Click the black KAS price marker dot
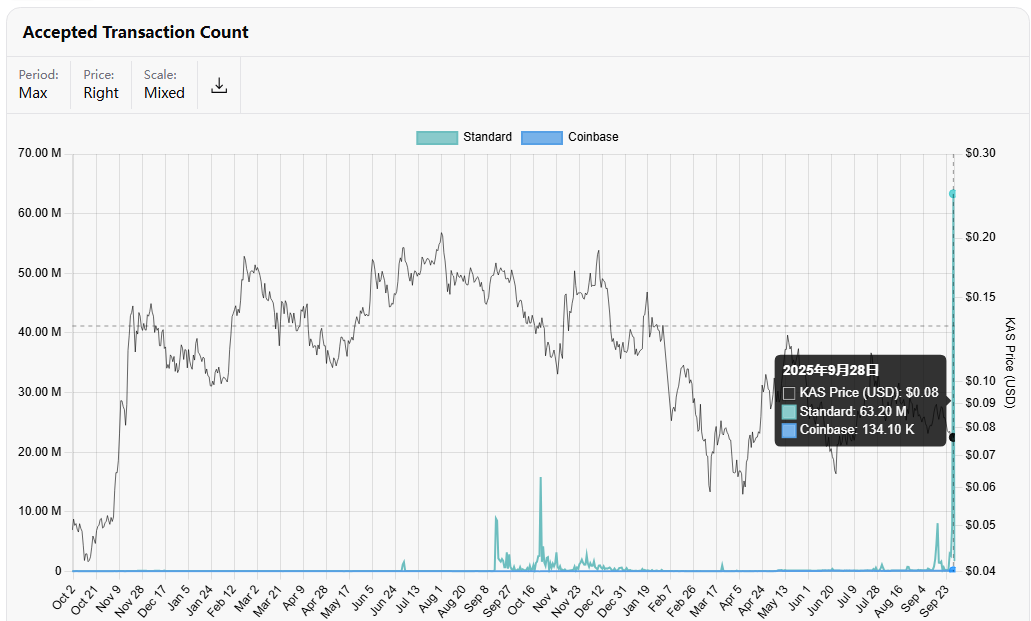The height and width of the screenshot is (621, 1031). pyautogui.click(x=953, y=437)
